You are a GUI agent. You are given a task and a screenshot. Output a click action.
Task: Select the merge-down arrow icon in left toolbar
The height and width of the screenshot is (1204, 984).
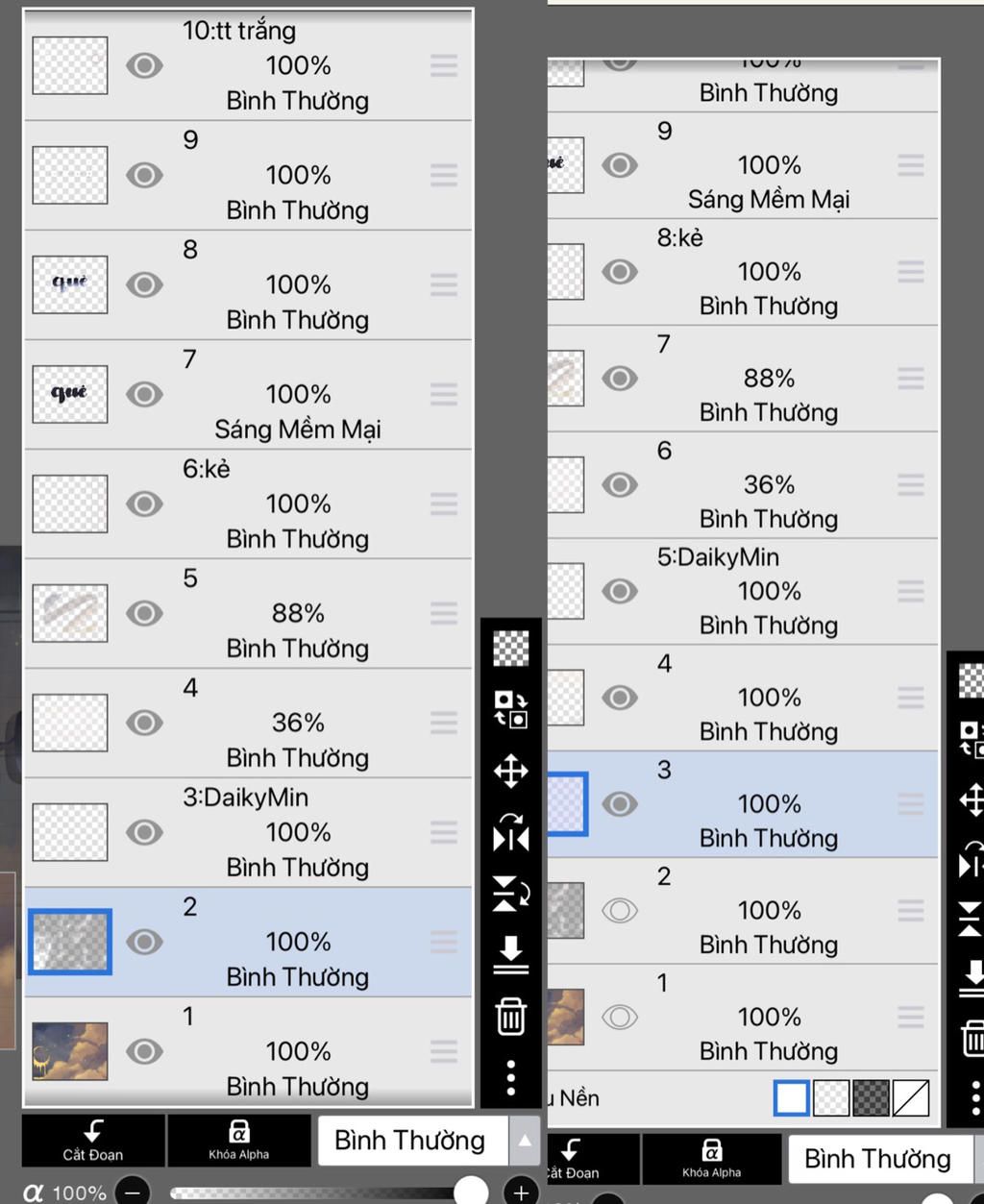(x=510, y=954)
